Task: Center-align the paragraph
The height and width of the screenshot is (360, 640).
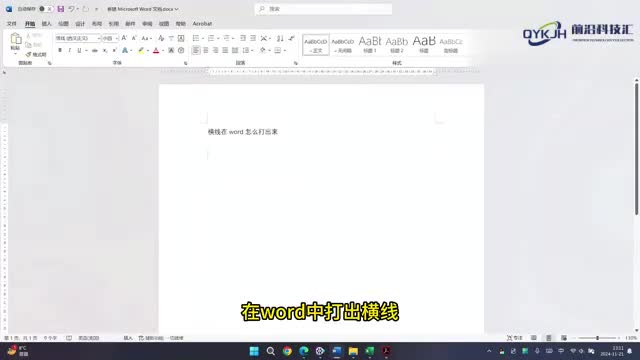Action: (x=206, y=50)
